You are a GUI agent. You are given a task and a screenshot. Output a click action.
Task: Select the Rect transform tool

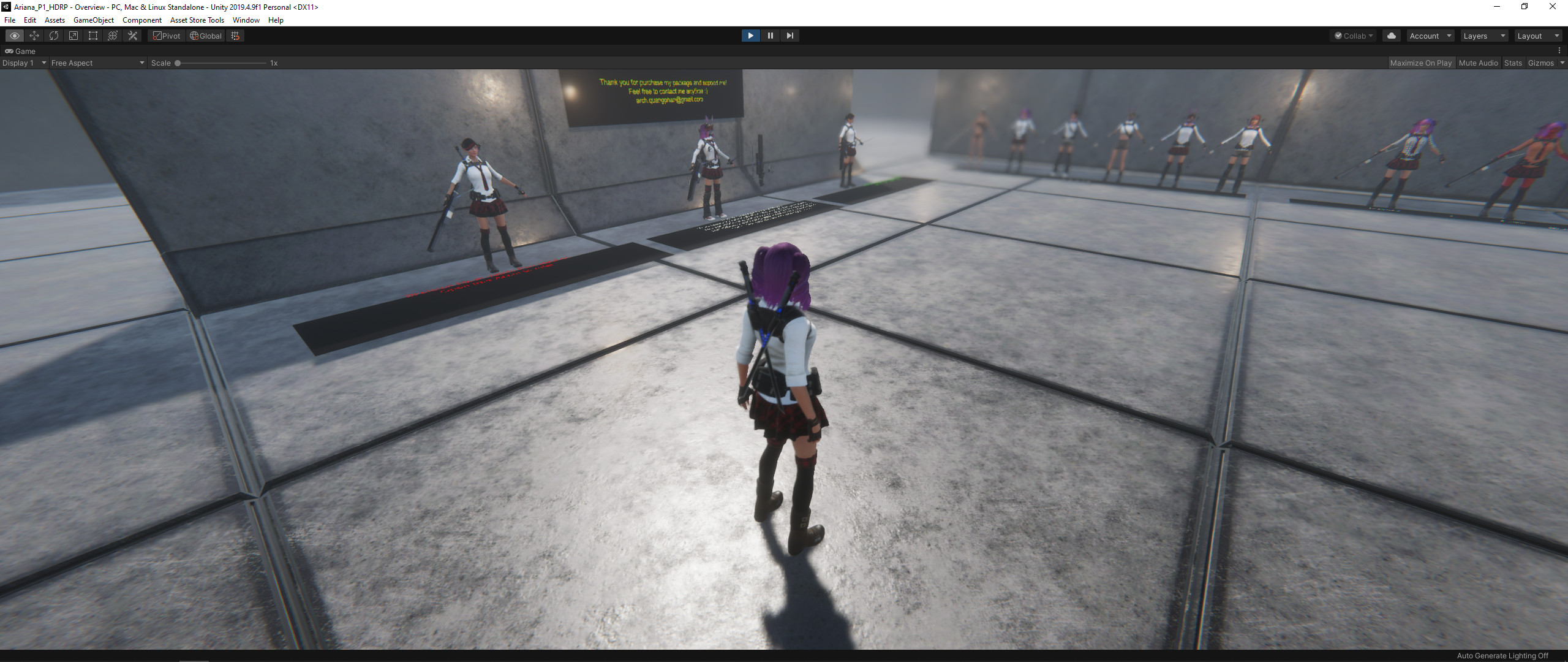[93, 36]
